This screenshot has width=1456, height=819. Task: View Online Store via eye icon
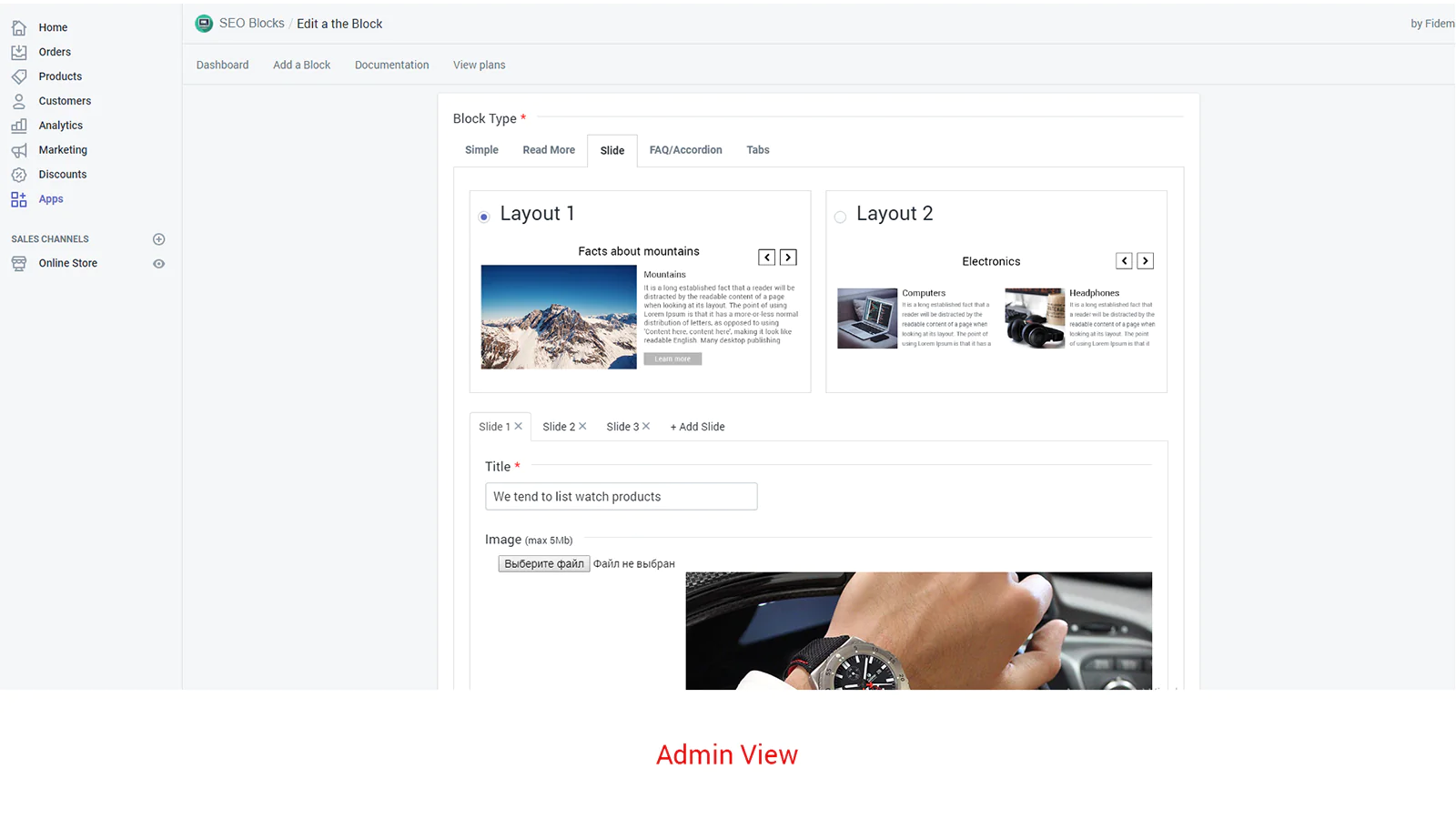(159, 264)
